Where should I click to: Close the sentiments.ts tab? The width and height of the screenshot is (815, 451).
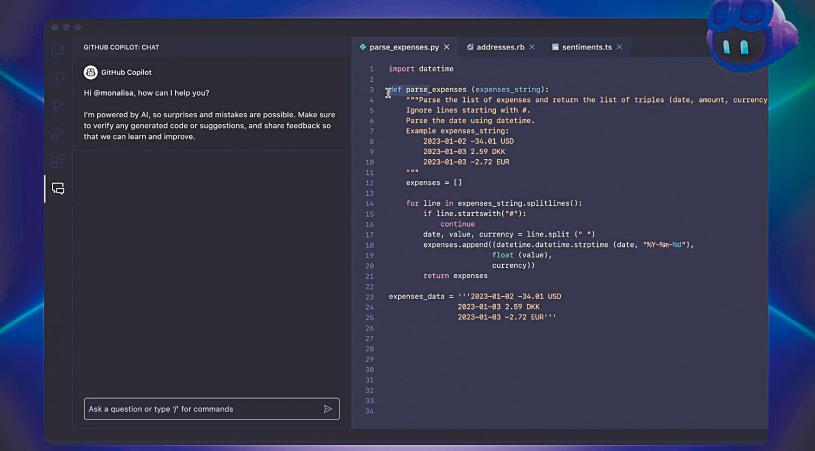pyautogui.click(x=620, y=47)
